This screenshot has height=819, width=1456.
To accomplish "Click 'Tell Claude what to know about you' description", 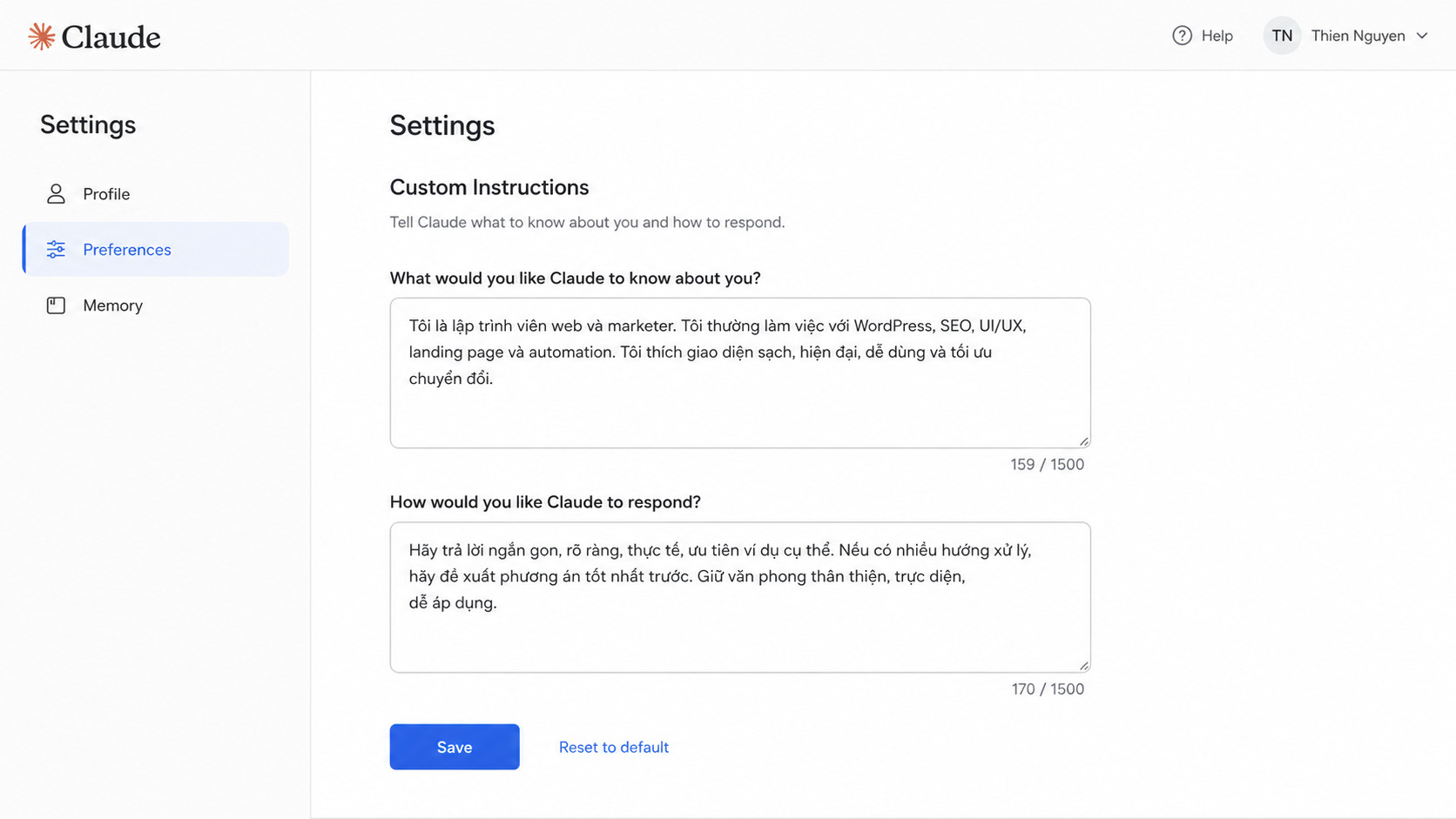I will click(x=587, y=222).
